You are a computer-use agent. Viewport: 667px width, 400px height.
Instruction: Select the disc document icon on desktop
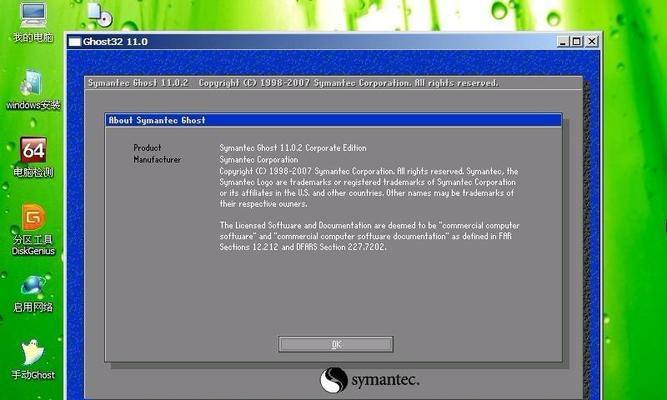pos(100,14)
